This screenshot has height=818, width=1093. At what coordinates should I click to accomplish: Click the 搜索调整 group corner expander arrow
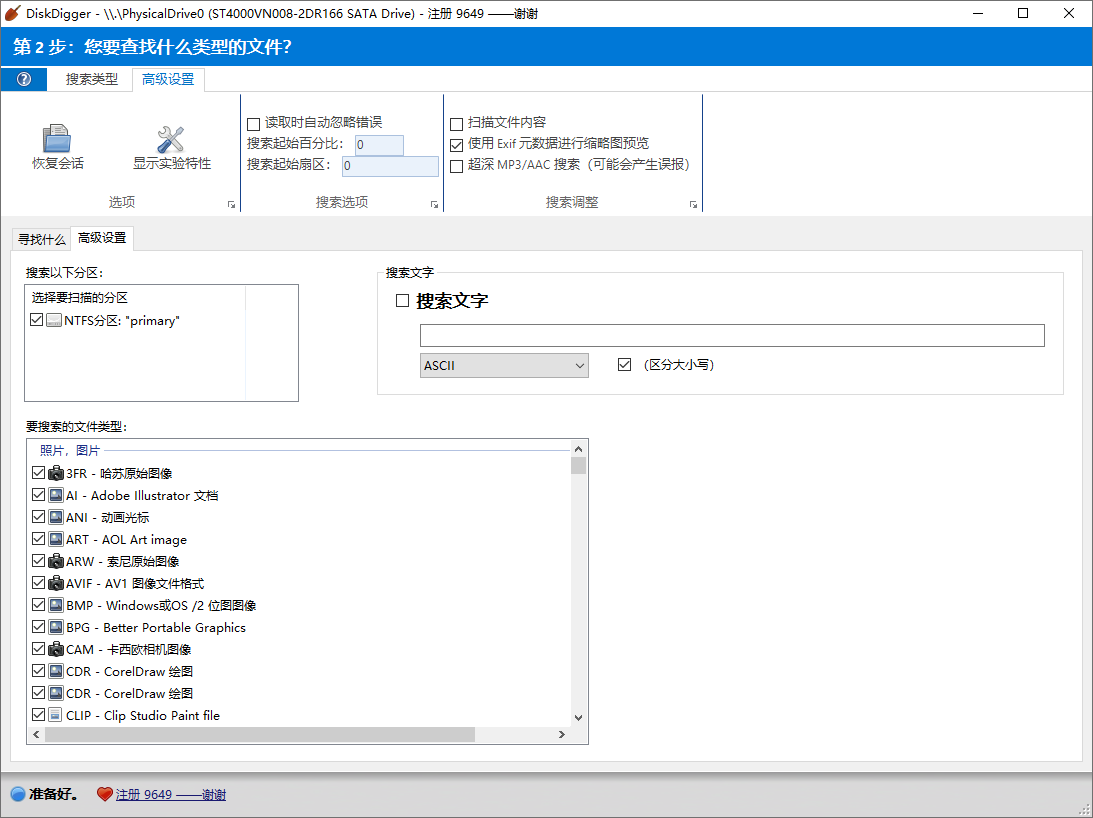click(693, 203)
